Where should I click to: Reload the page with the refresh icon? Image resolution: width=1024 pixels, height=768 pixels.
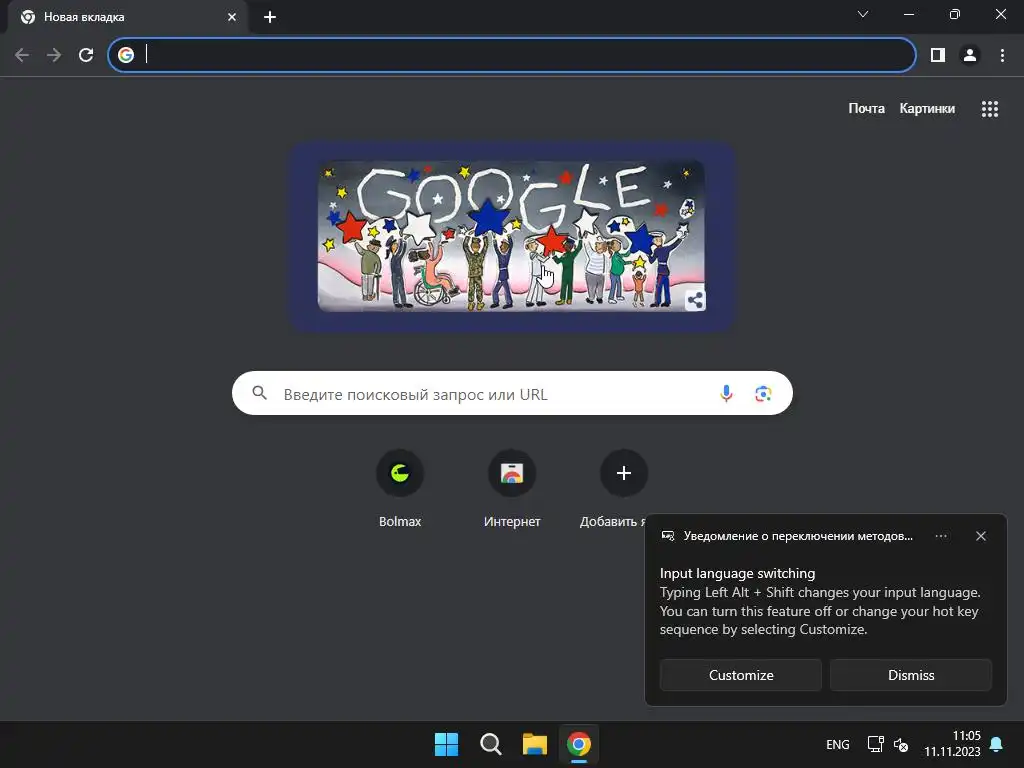pyautogui.click(x=86, y=55)
